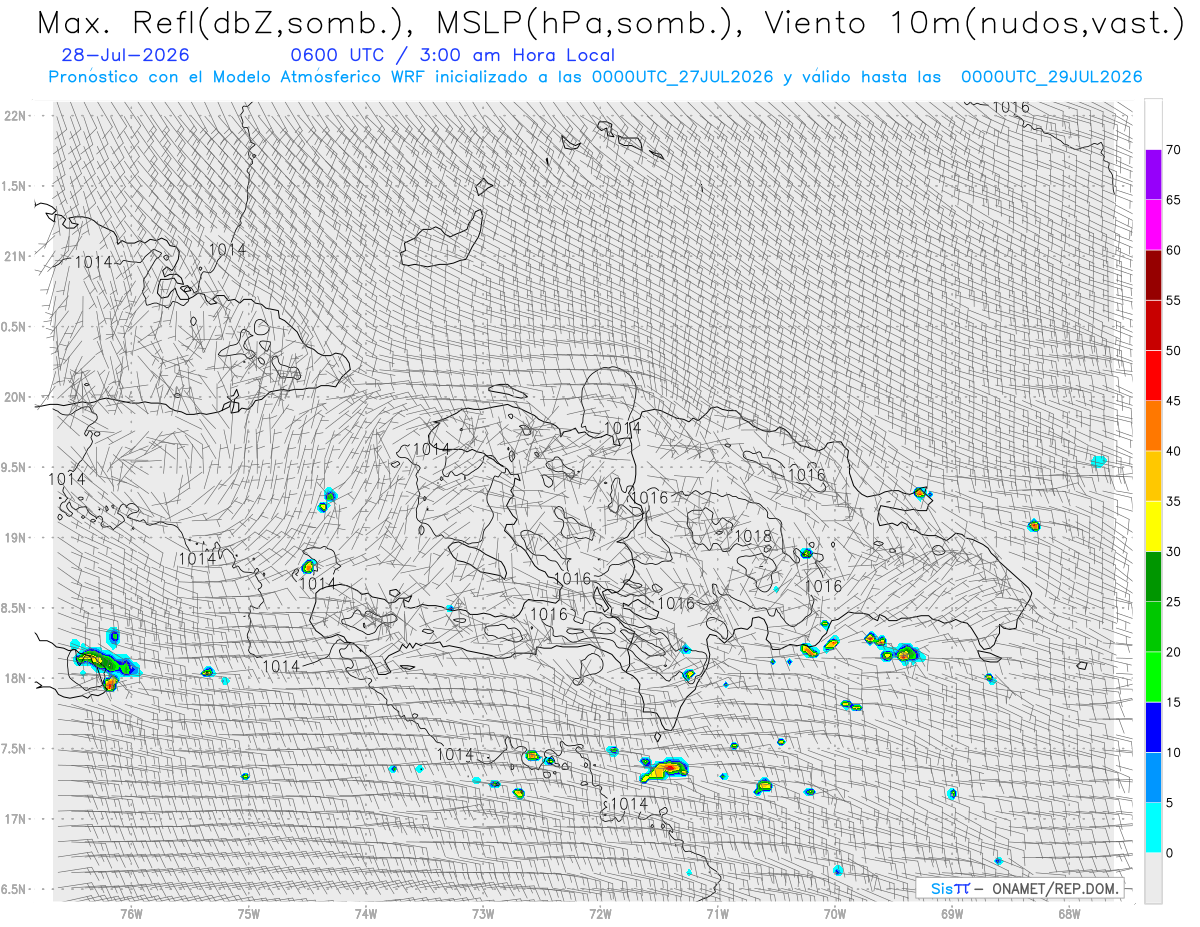Click the 75W longitude axis label
This screenshot has width=1200, height=927.
pos(249,913)
